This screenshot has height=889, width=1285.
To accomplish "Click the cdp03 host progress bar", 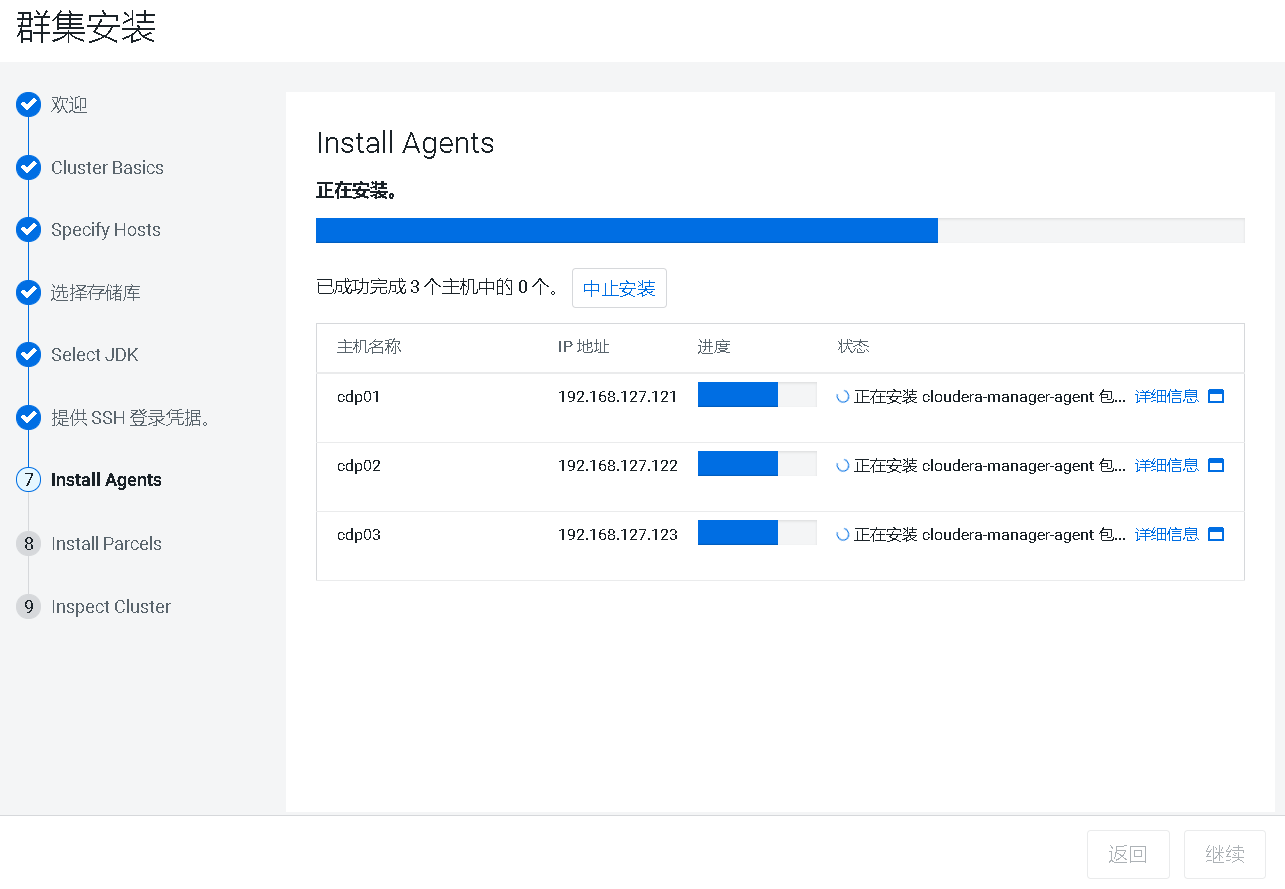I will (757, 533).
